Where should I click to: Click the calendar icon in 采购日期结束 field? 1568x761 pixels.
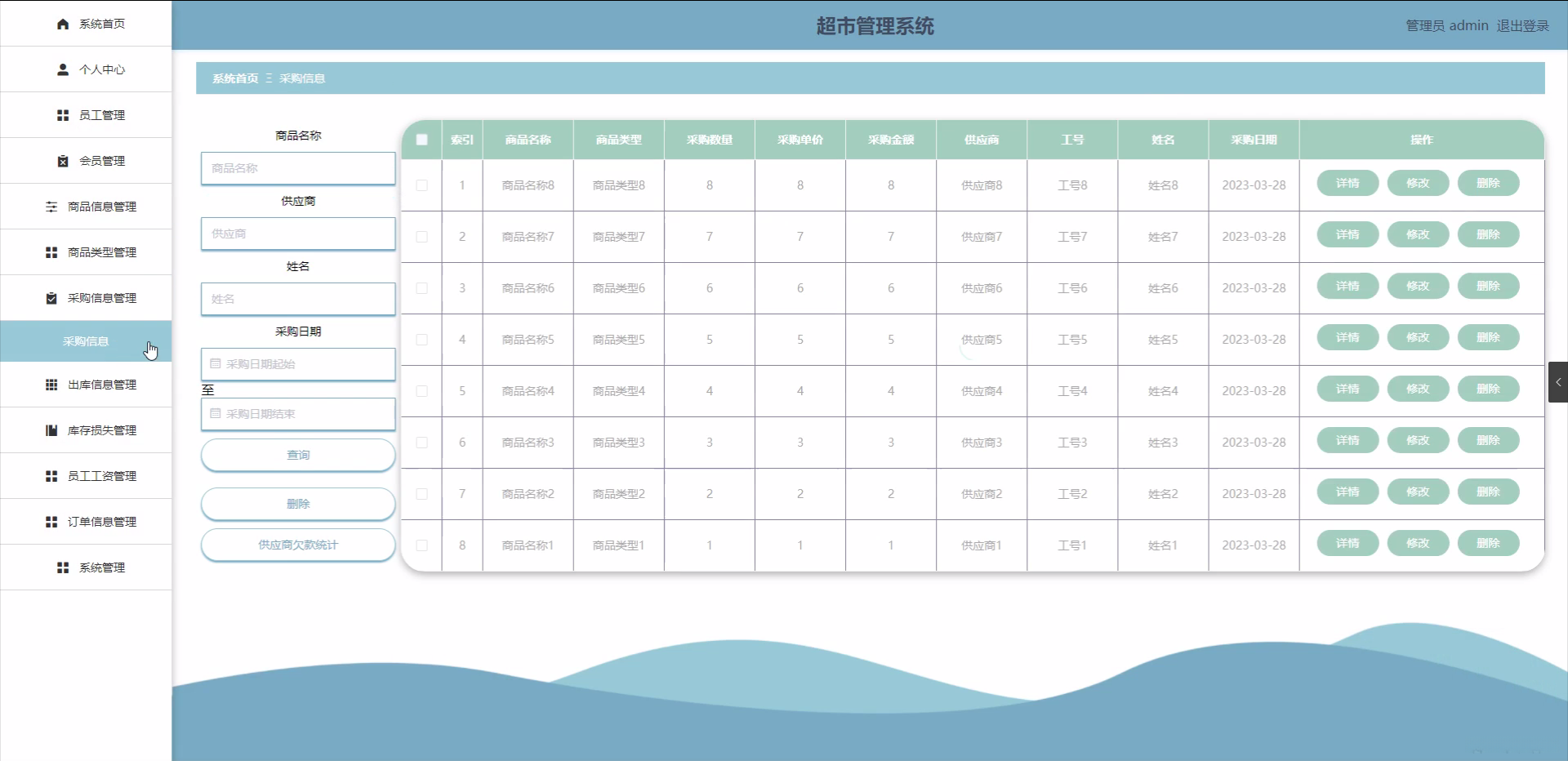[x=216, y=414]
